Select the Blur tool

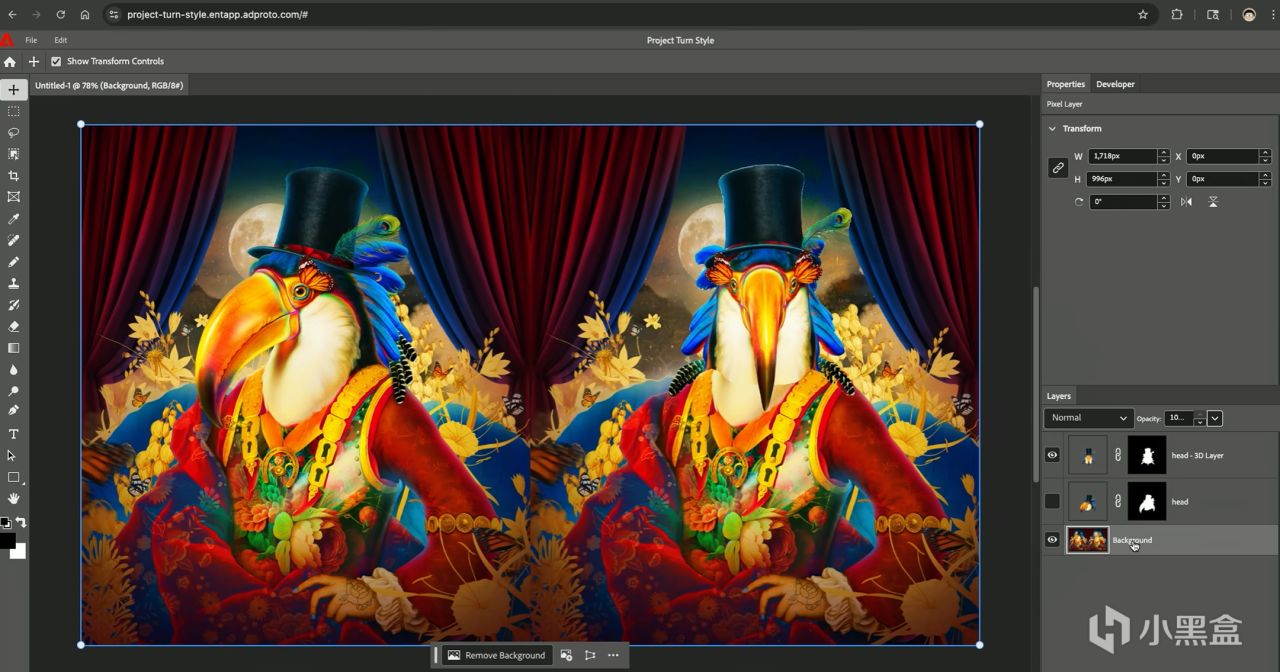13,369
